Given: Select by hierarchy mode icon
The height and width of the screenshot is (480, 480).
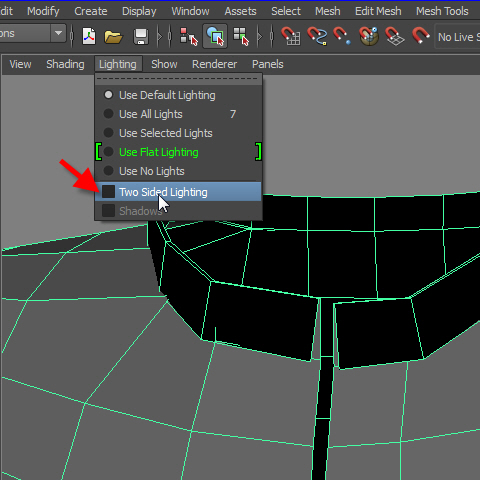Looking at the screenshot, I should coord(189,36).
